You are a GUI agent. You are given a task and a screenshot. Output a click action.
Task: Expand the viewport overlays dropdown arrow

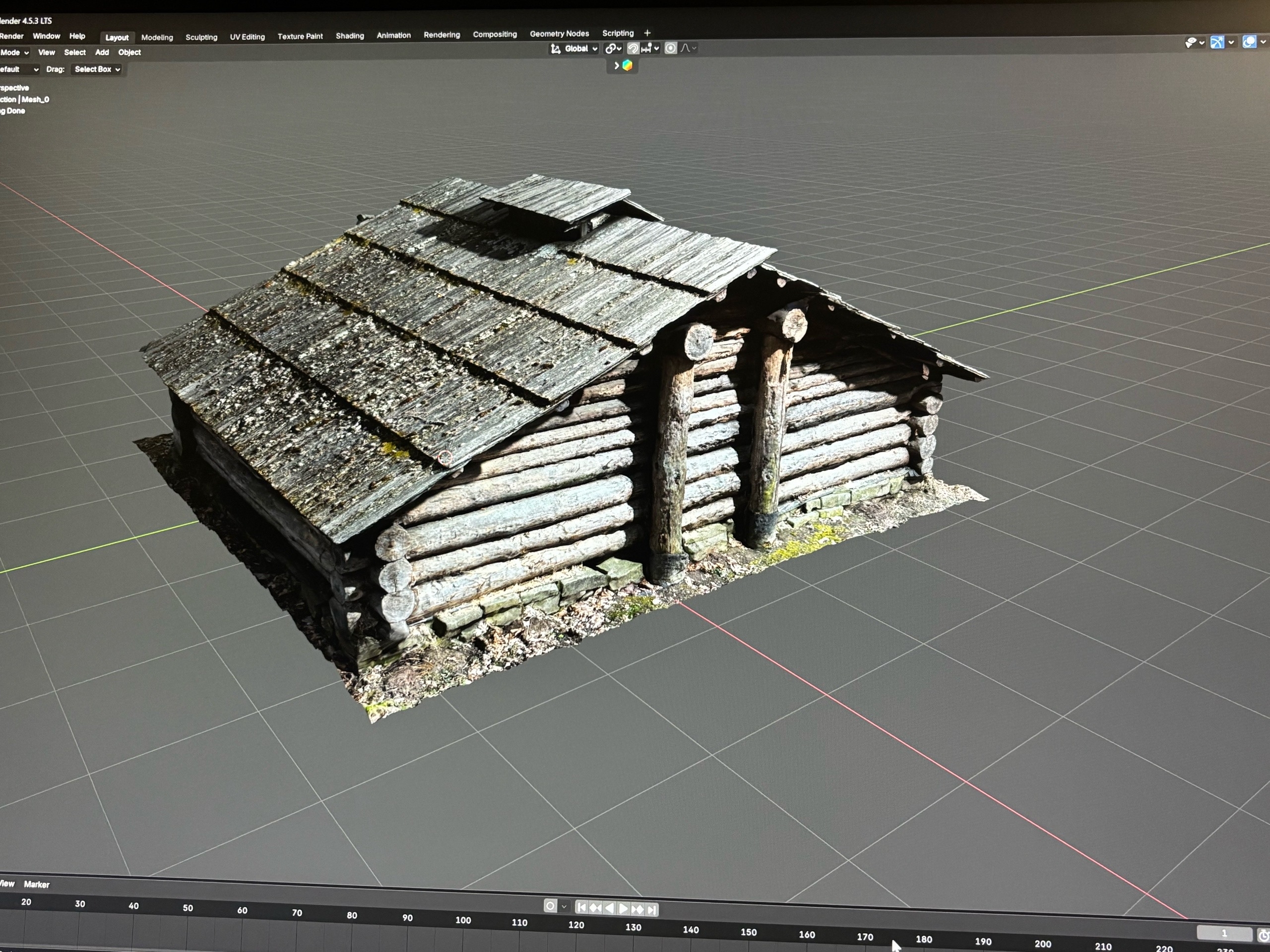(1263, 42)
